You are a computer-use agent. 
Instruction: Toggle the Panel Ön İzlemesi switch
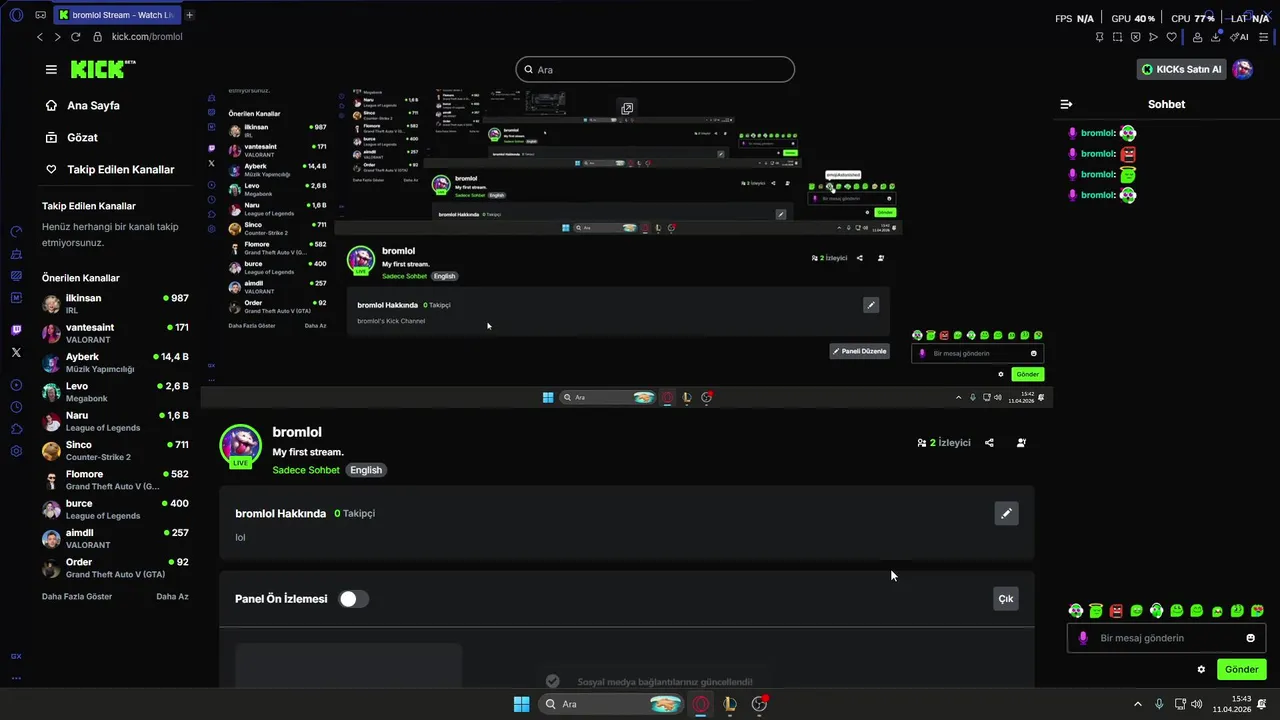(353, 599)
